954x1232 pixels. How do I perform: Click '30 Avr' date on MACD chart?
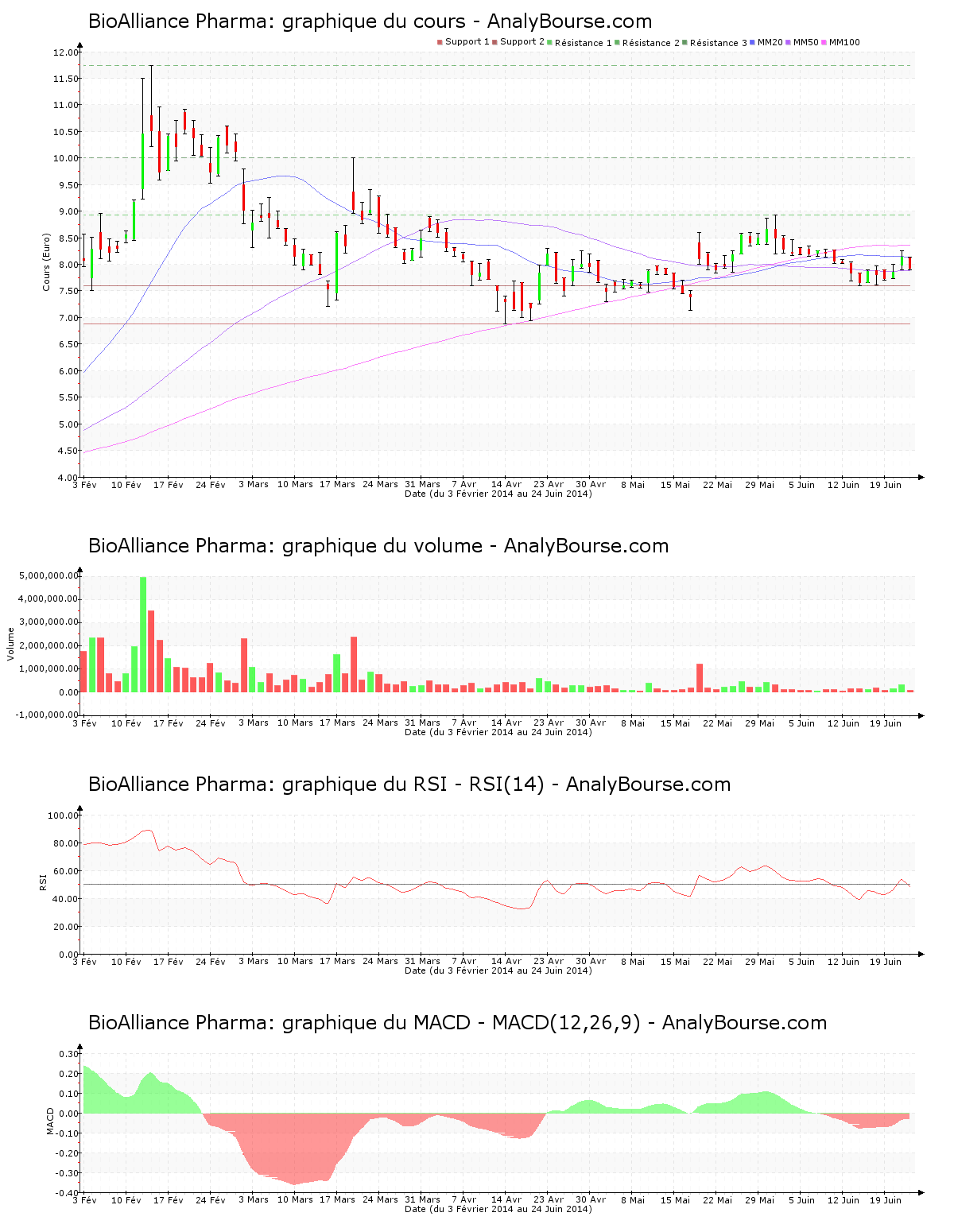[591, 1200]
